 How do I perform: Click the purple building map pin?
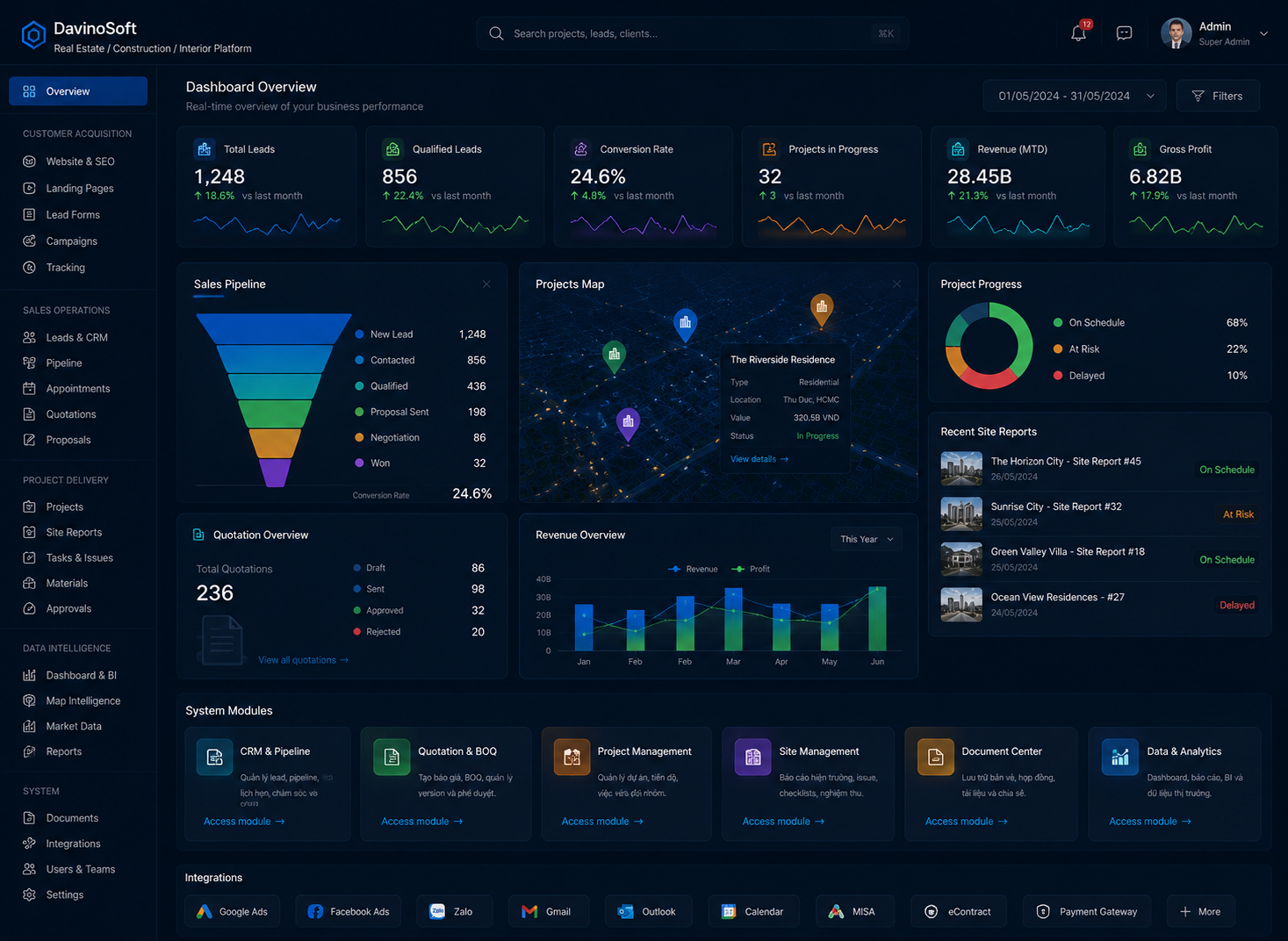coord(628,425)
